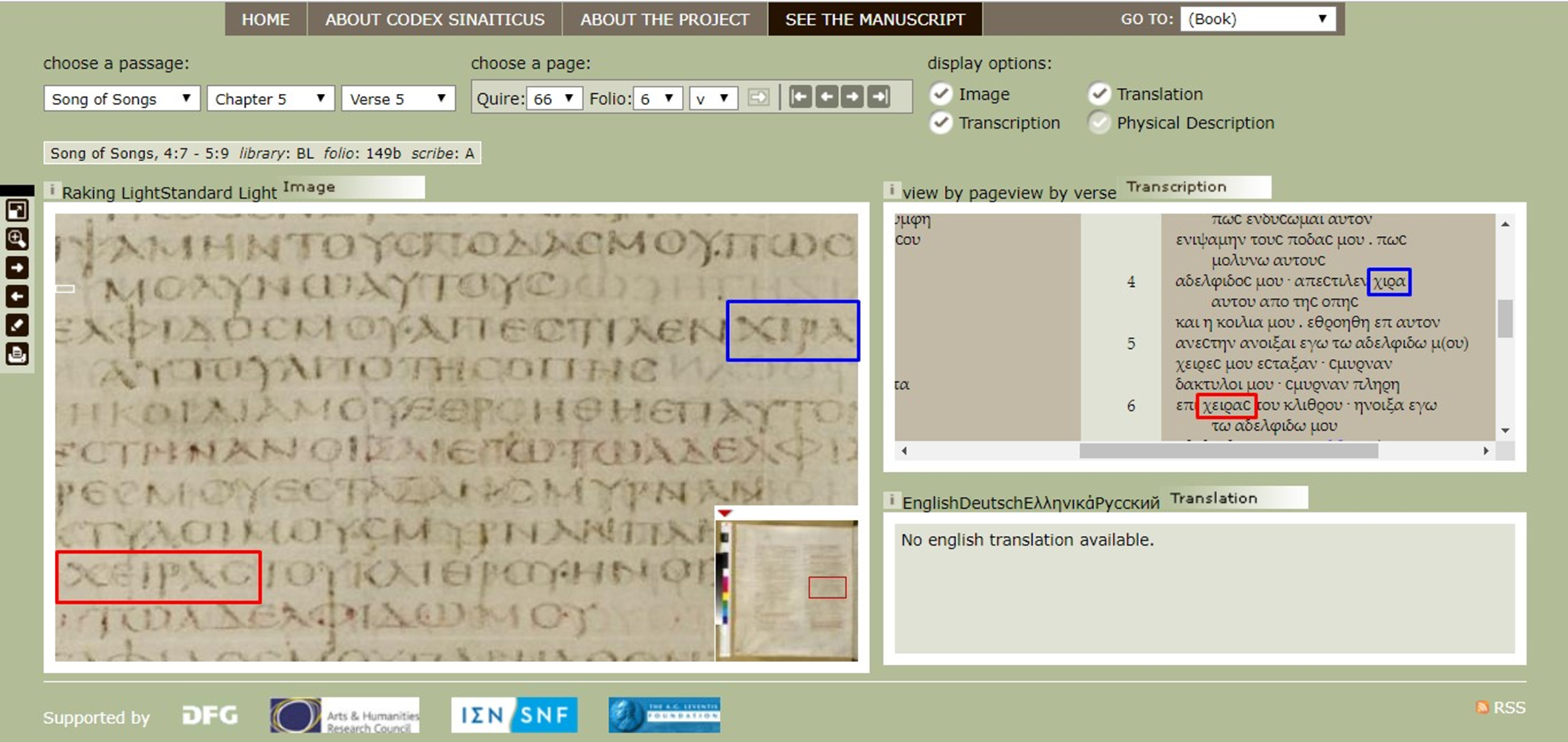Click the left arrow icon in left toolbar
This screenshot has height=742, width=1568.
point(17,297)
